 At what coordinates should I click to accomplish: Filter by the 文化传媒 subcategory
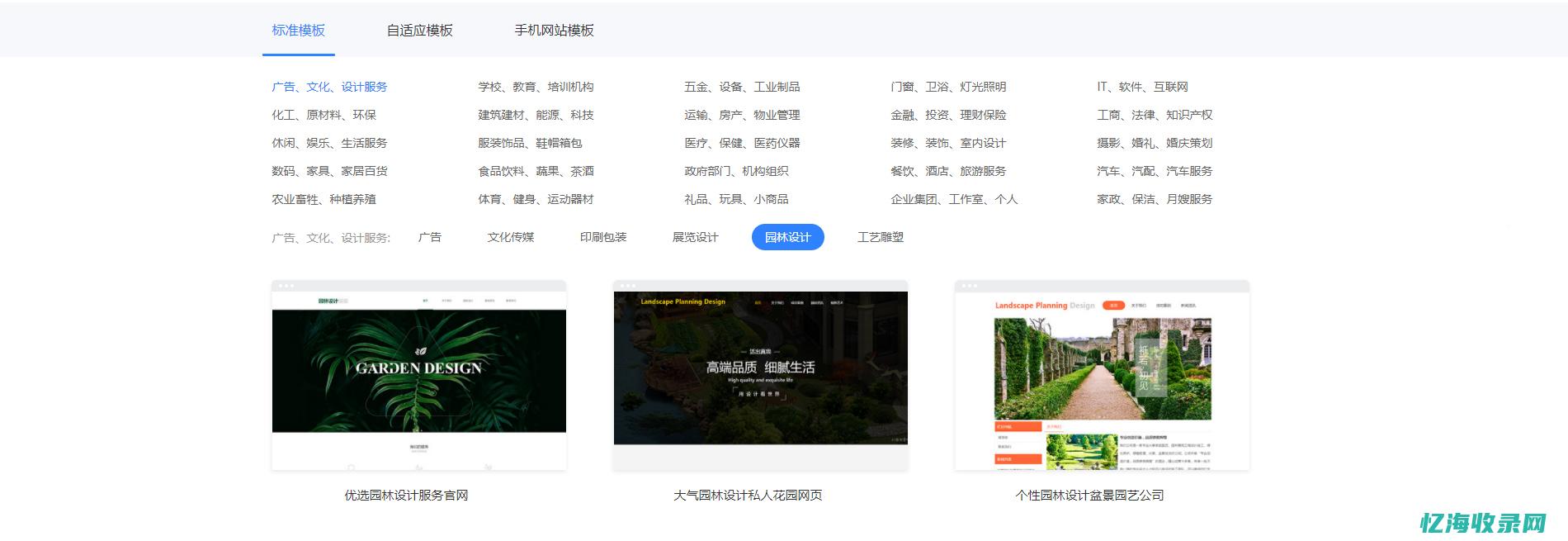tap(511, 237)
